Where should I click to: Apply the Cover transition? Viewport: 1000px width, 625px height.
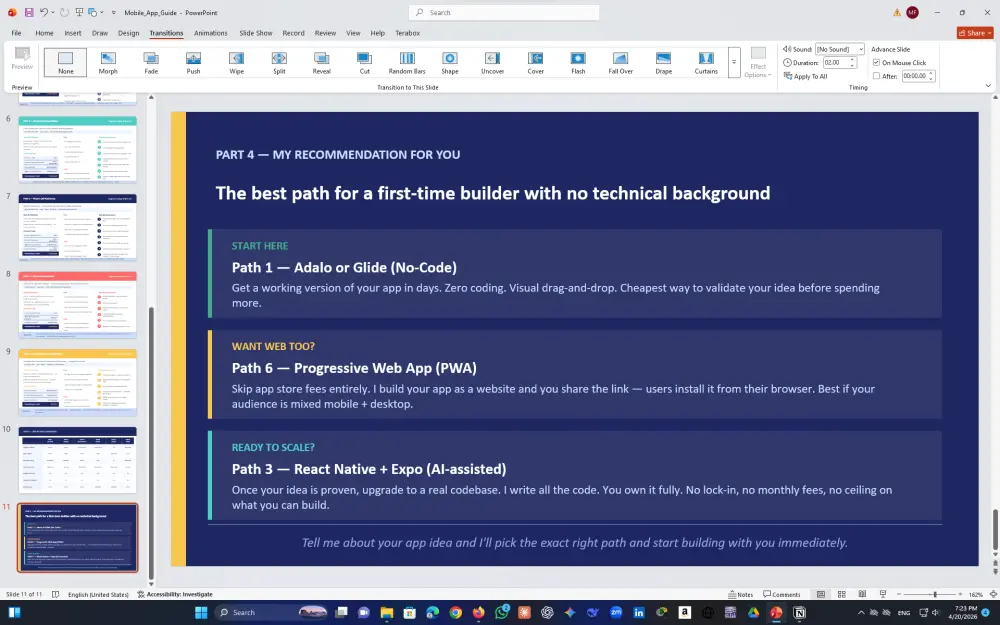click(536, 62)
